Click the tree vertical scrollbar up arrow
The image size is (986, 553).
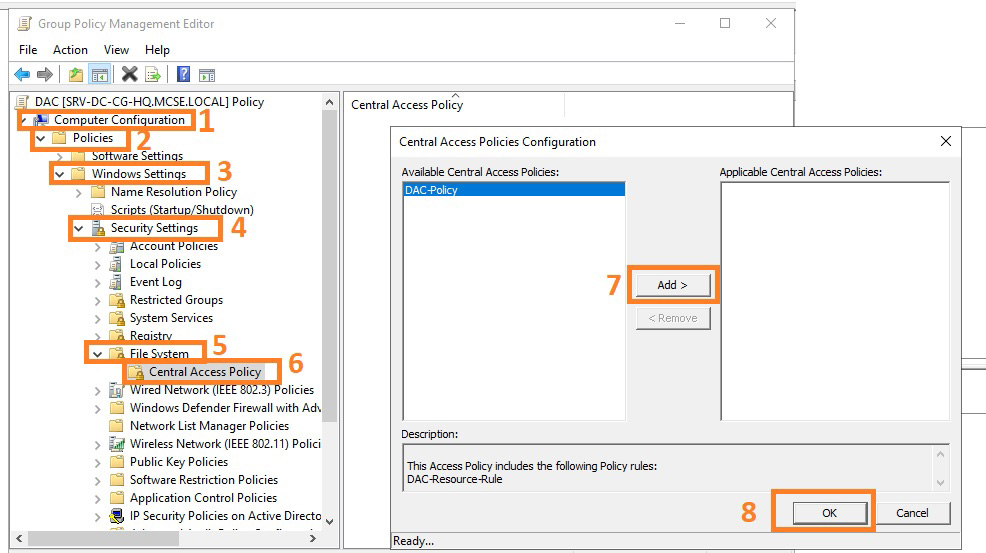[x=330, y=102]
